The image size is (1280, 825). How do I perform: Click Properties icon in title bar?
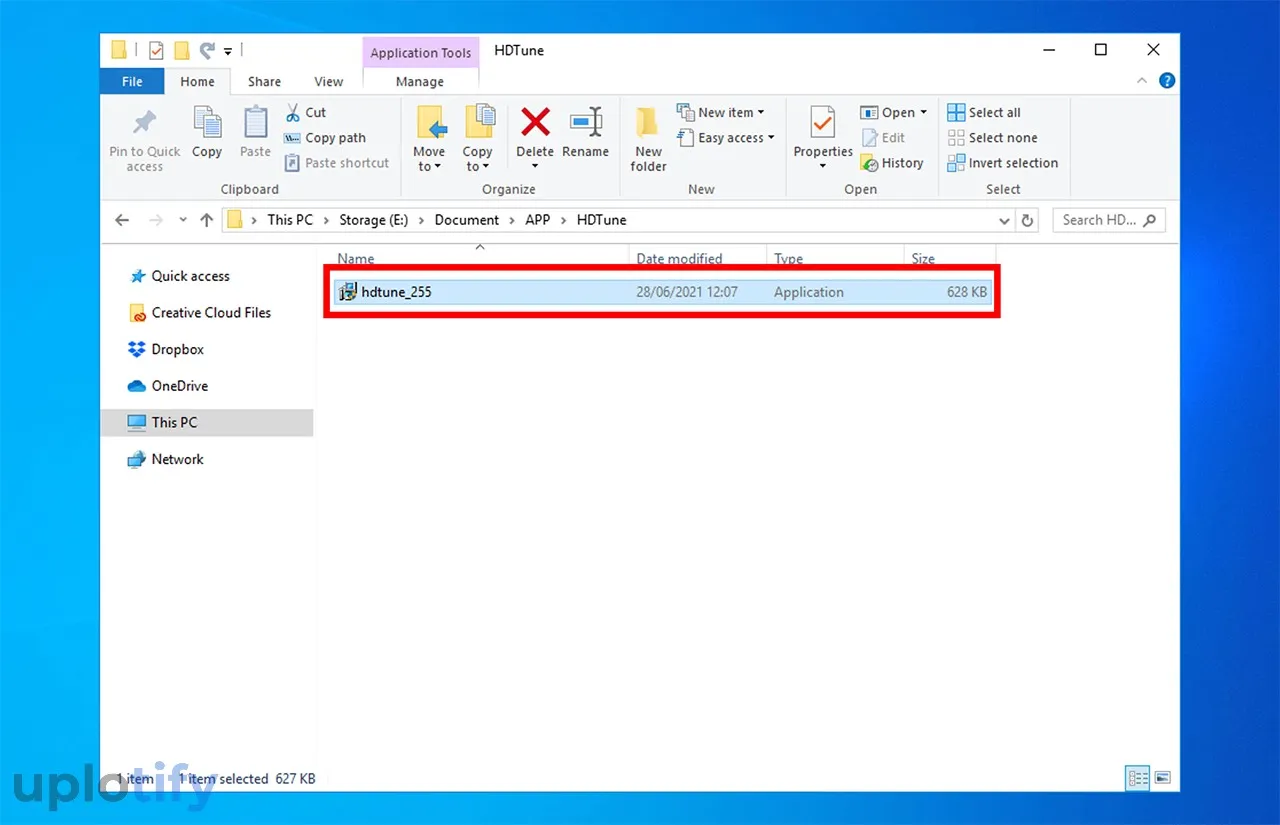(156, 50)
